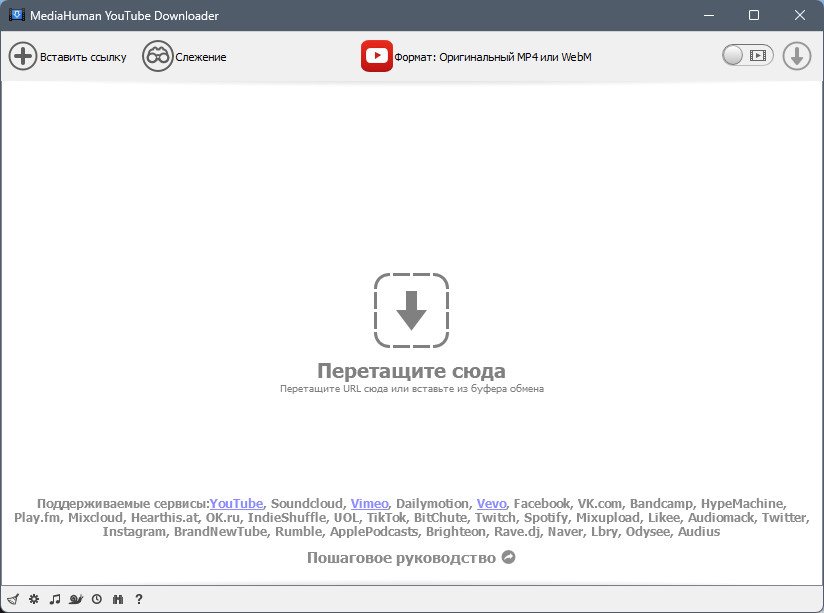Click the music note icon

click(55, 599)
